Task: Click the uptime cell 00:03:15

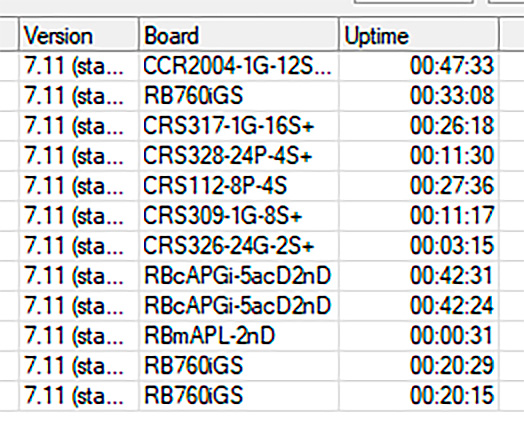Action: 452,246
